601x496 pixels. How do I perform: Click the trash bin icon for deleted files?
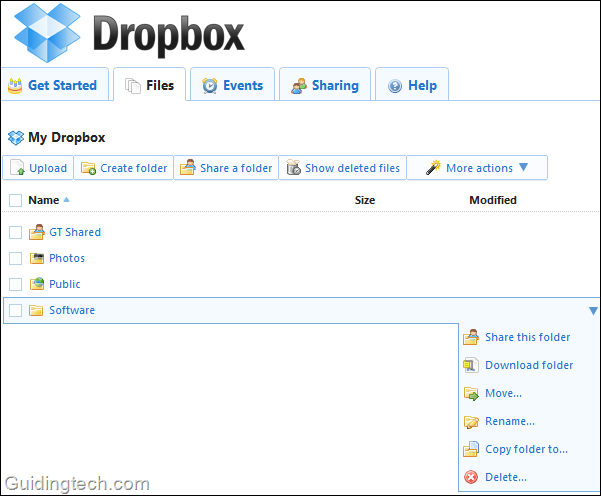click(x=293, y=168)
